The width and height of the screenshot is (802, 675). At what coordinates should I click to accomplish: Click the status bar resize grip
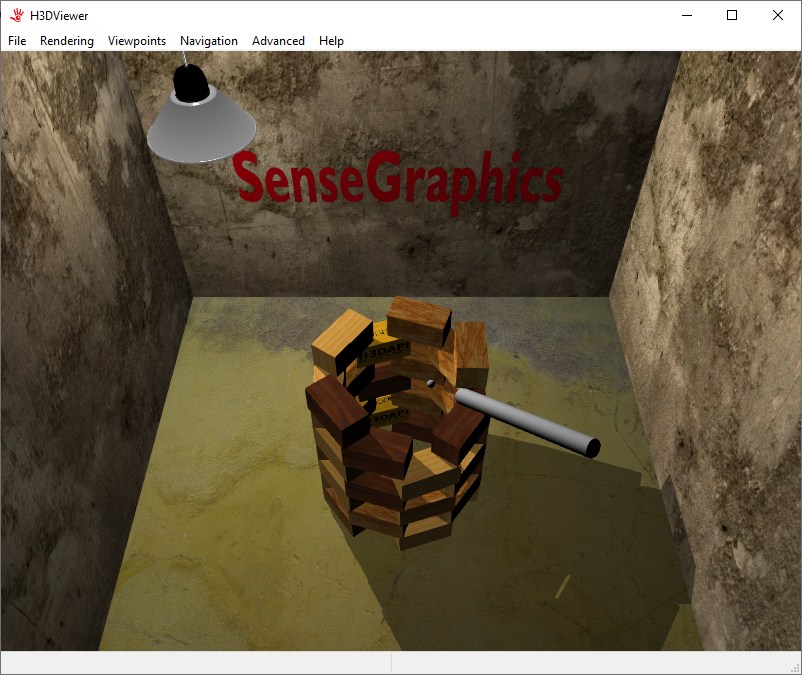pyautogui.click(x=795, y=668)
